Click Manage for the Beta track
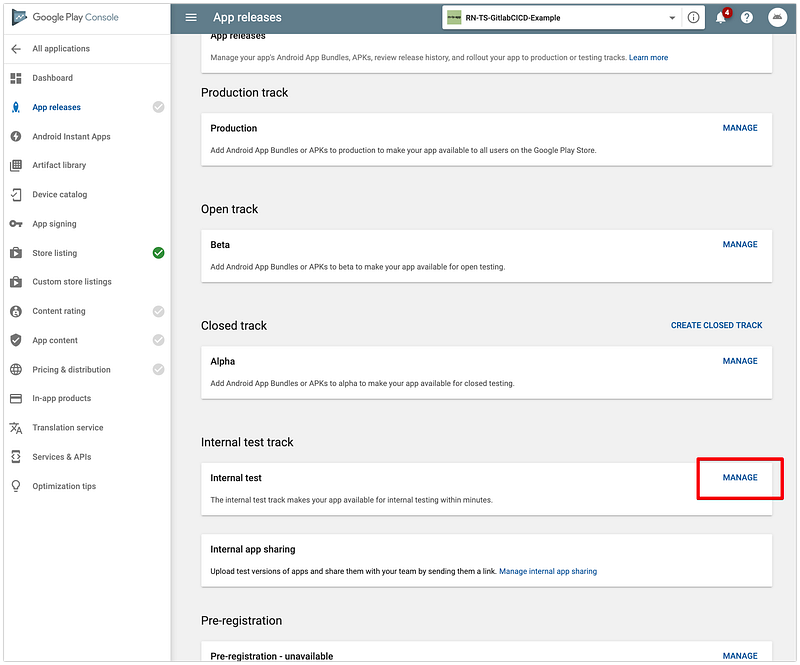The width and height of the screenshot is (800, 665). [x=740, y=244]
